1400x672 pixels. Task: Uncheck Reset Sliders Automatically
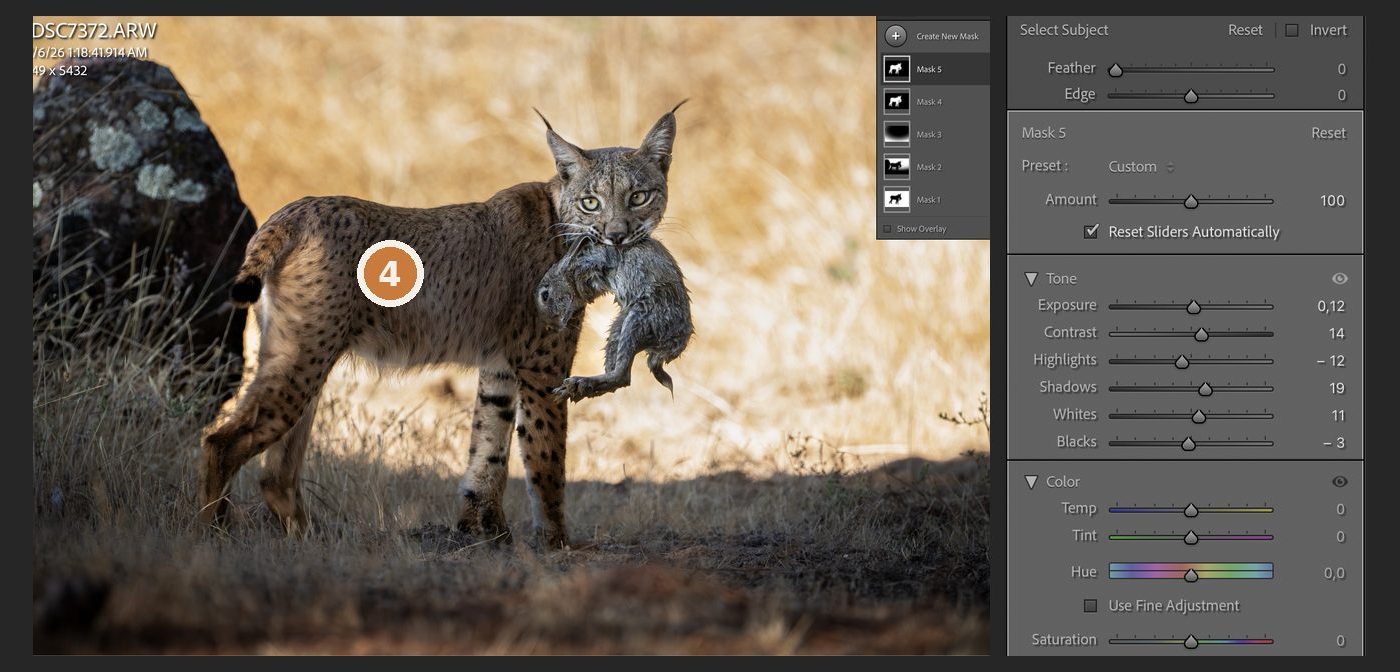[1091, 231]
